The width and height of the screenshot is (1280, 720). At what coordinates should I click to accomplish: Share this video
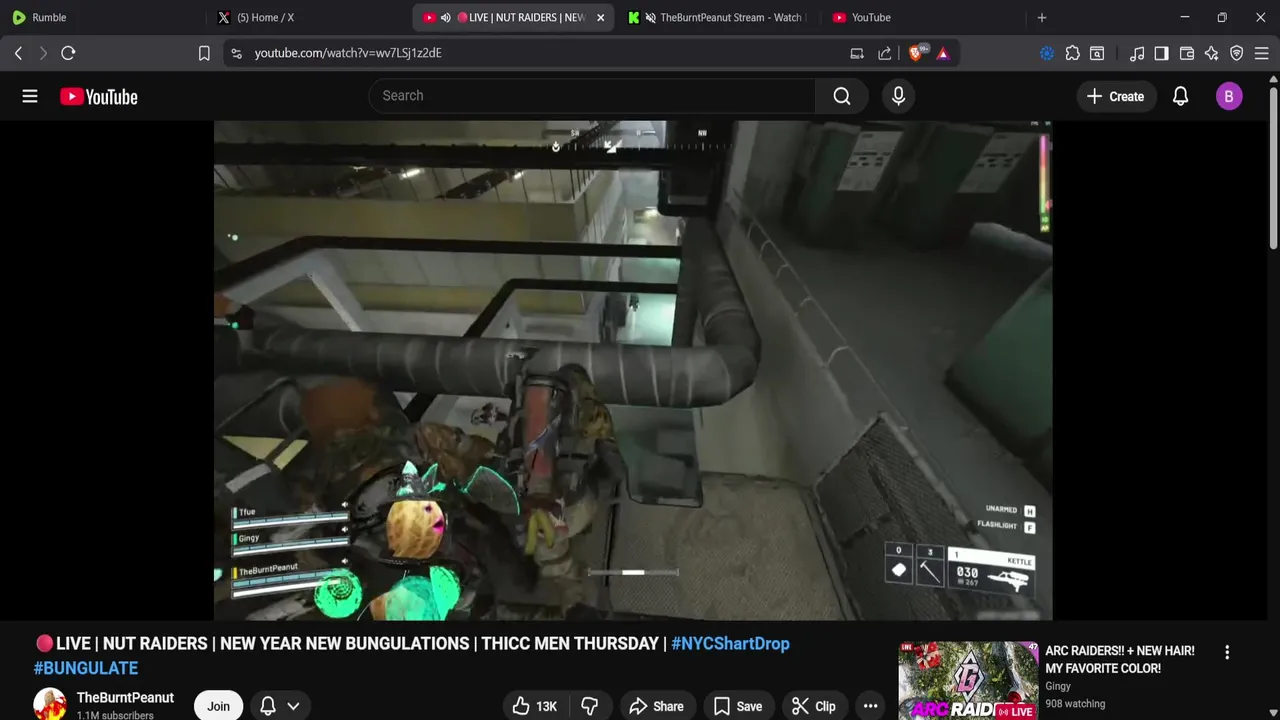click(x=656, y=706)
